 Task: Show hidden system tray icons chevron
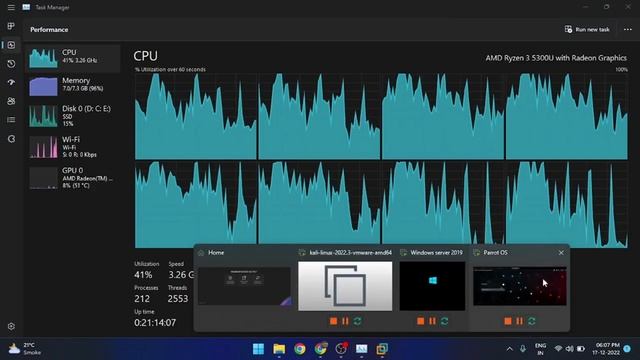(509, 349)
